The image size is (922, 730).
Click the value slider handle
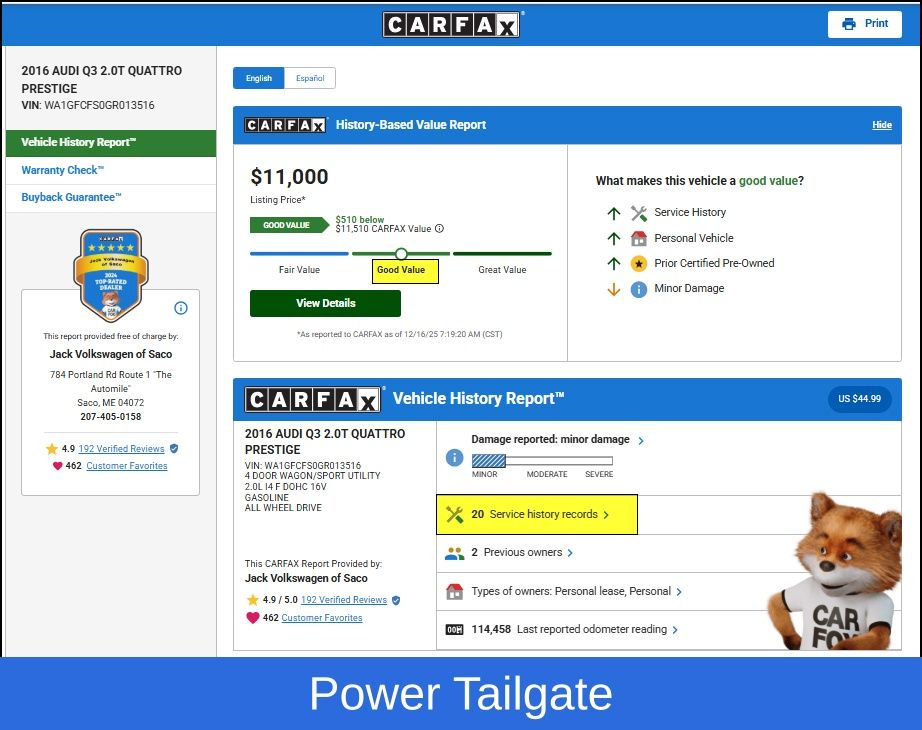[401, 254]
